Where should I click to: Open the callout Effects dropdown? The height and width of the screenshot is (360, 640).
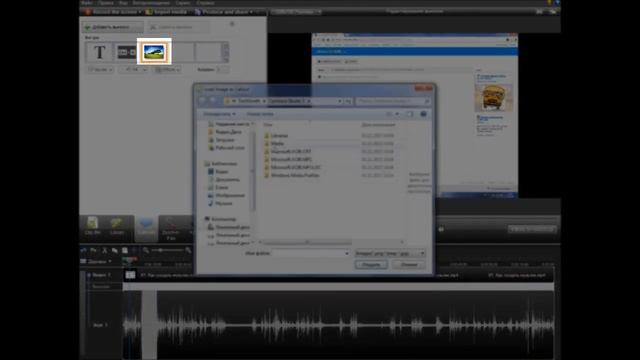click(x=168, y=69)
